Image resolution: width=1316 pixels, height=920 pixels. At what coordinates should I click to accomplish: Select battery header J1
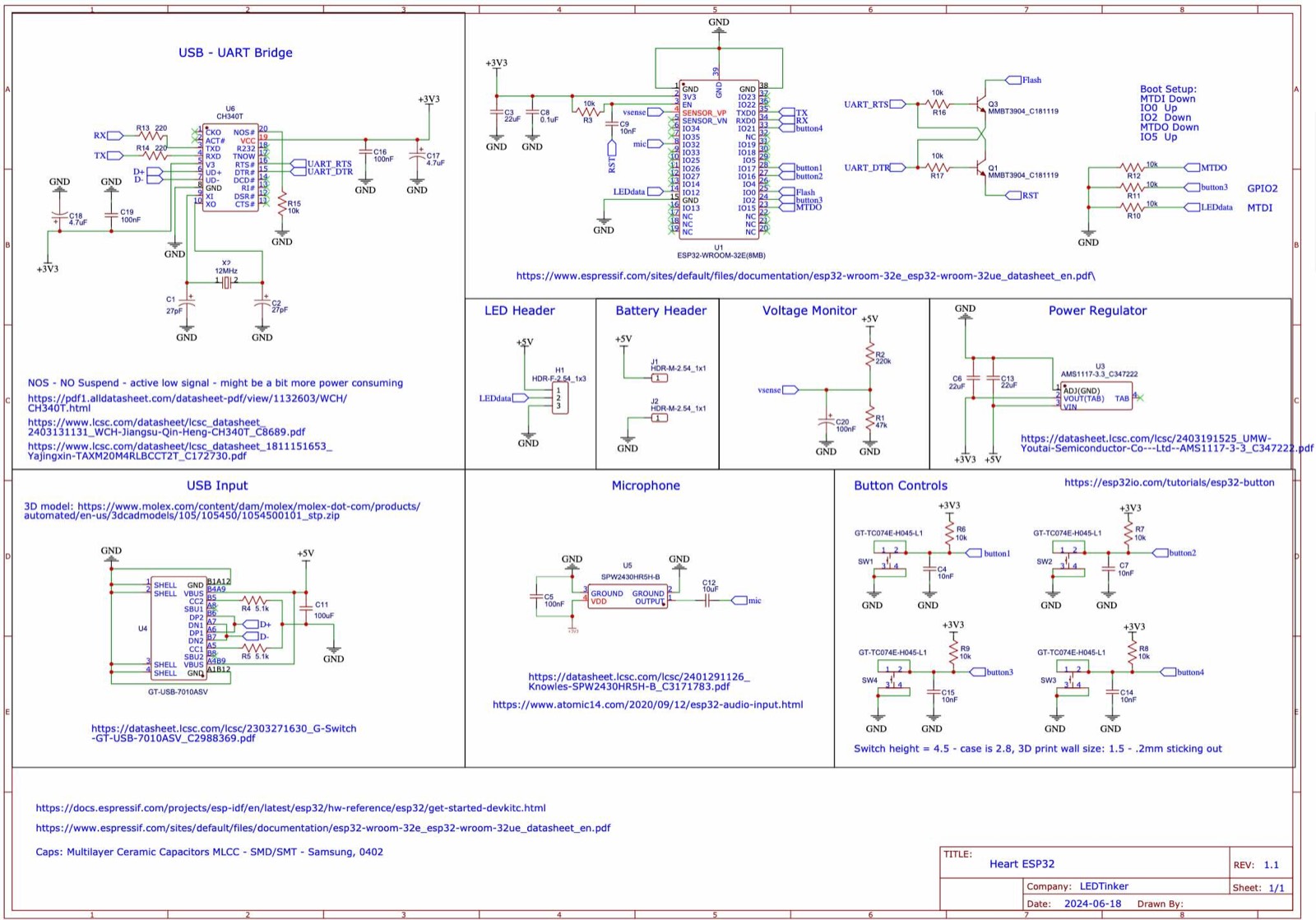coord(660,379)
